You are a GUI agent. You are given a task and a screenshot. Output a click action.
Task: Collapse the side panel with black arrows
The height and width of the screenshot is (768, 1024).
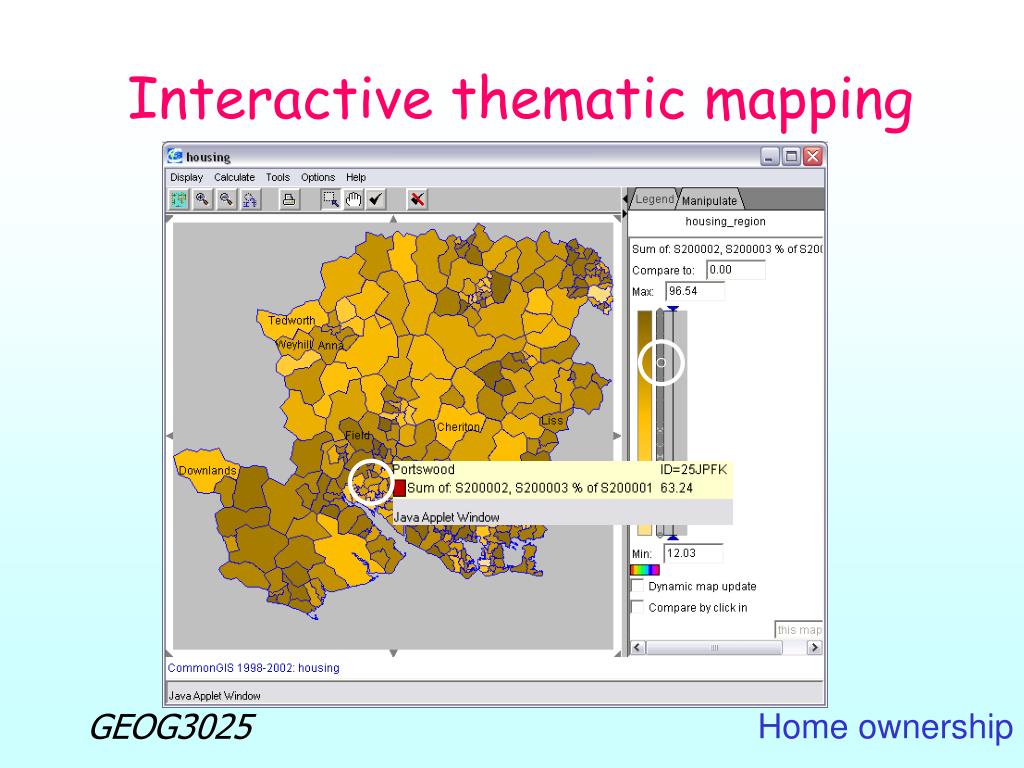(624, 204)
